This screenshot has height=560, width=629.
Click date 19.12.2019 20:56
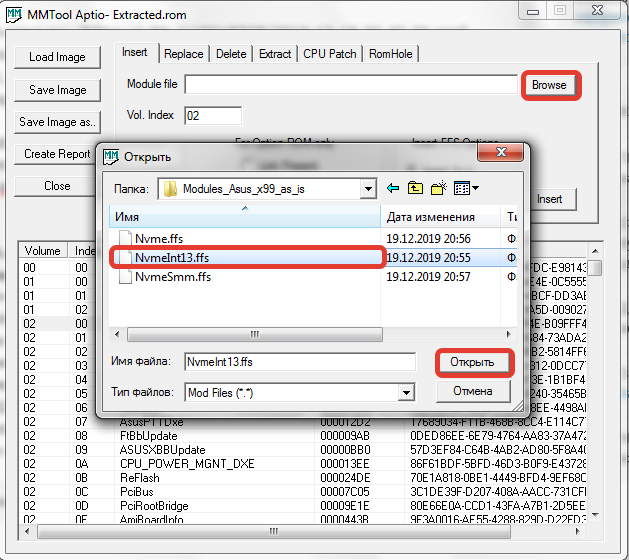[x=428, y=239]
